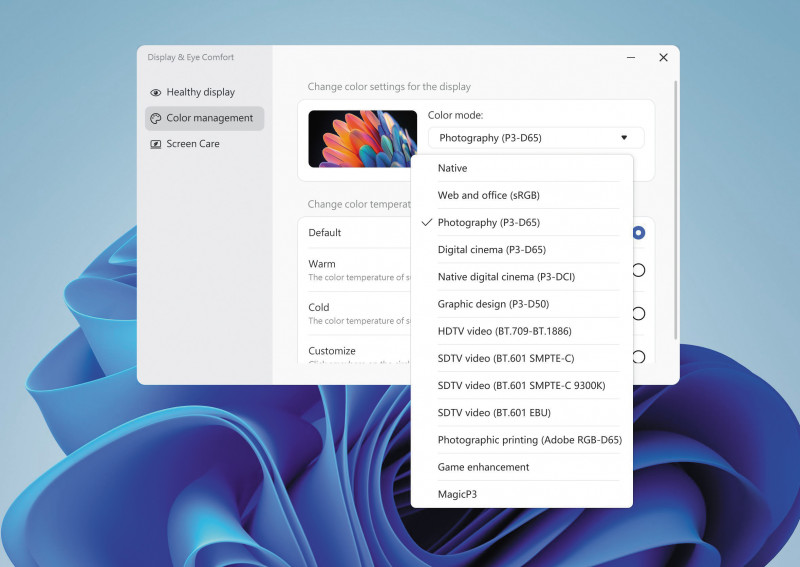Select the Default color temperature radio button

[638, 233]
